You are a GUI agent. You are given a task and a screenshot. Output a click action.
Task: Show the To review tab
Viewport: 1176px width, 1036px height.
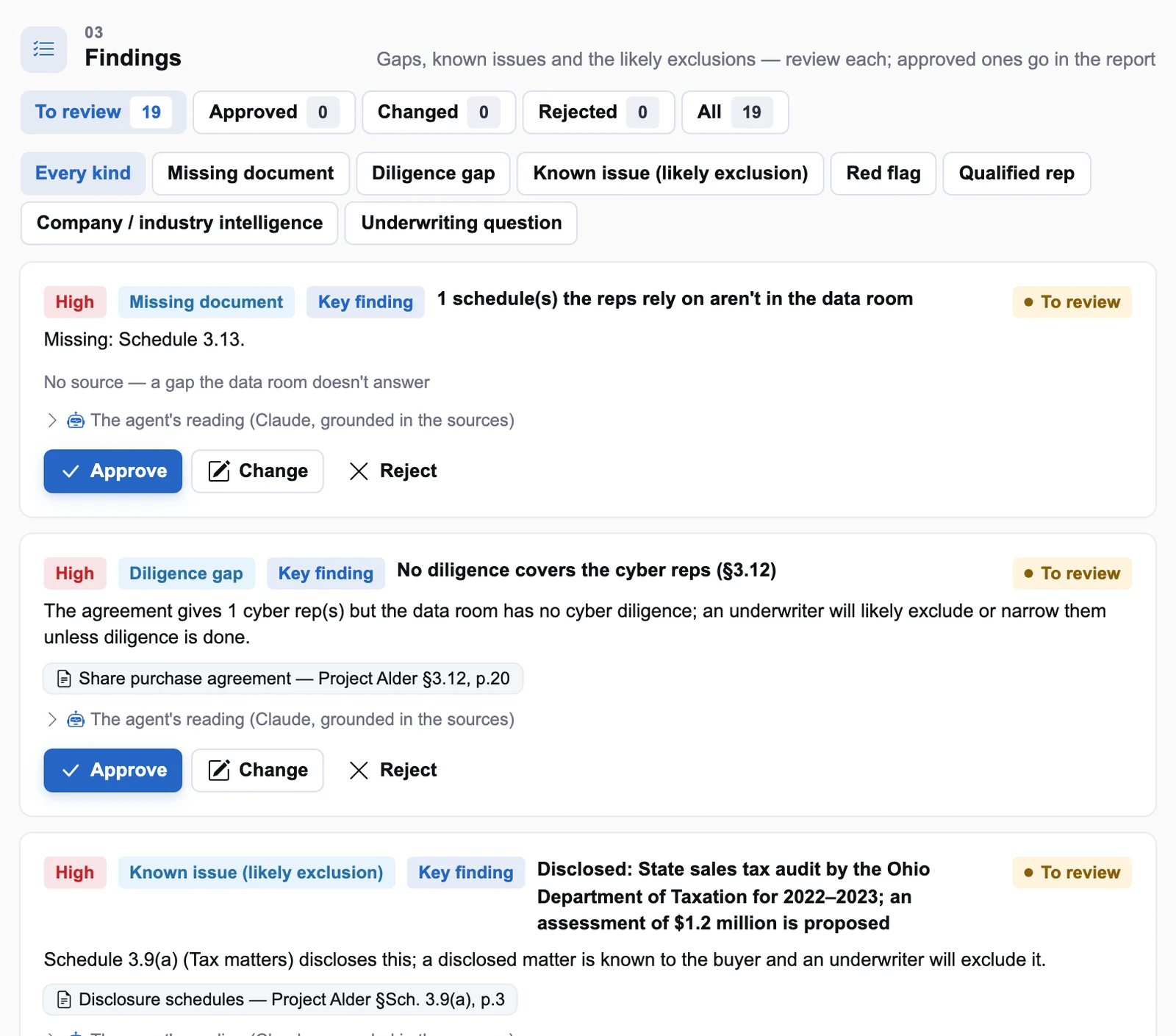point(103,112)
